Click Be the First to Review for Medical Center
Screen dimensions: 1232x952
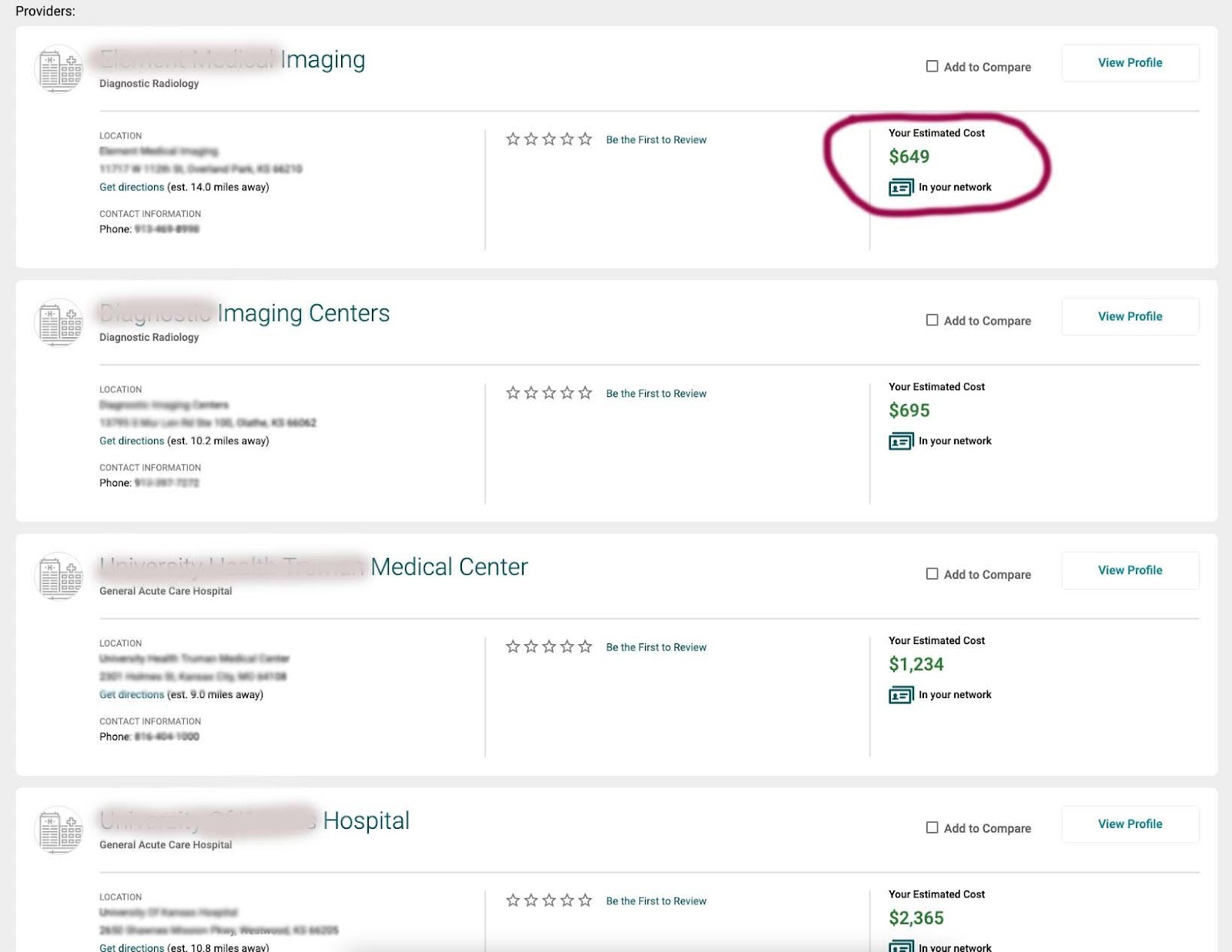[656, 647]
